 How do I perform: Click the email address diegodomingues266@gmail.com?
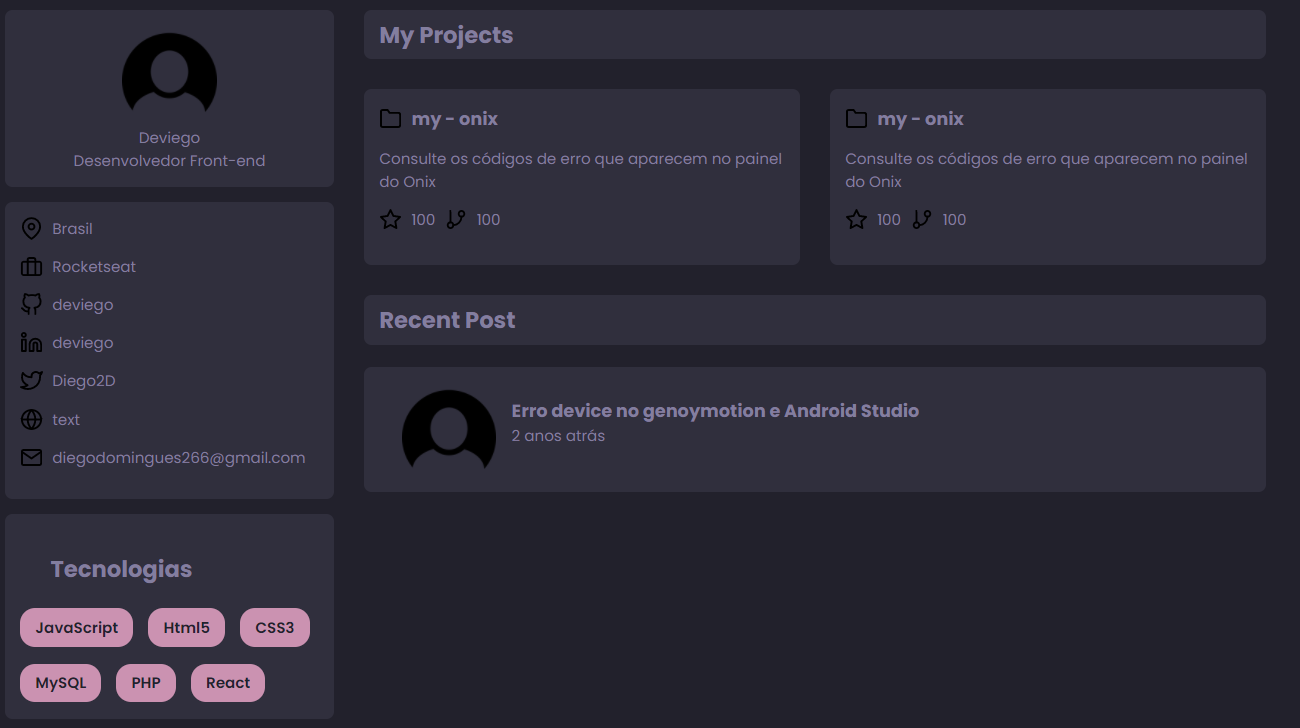click(x=178, y=457)
